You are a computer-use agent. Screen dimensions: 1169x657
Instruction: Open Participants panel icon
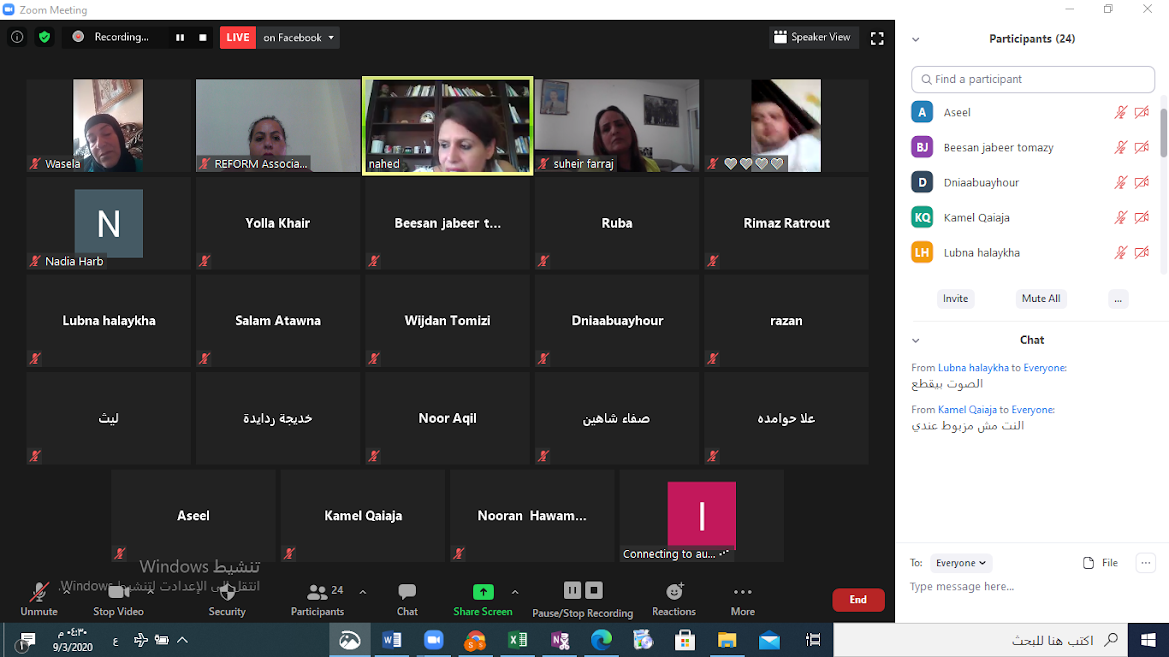(x=318, y=593)
